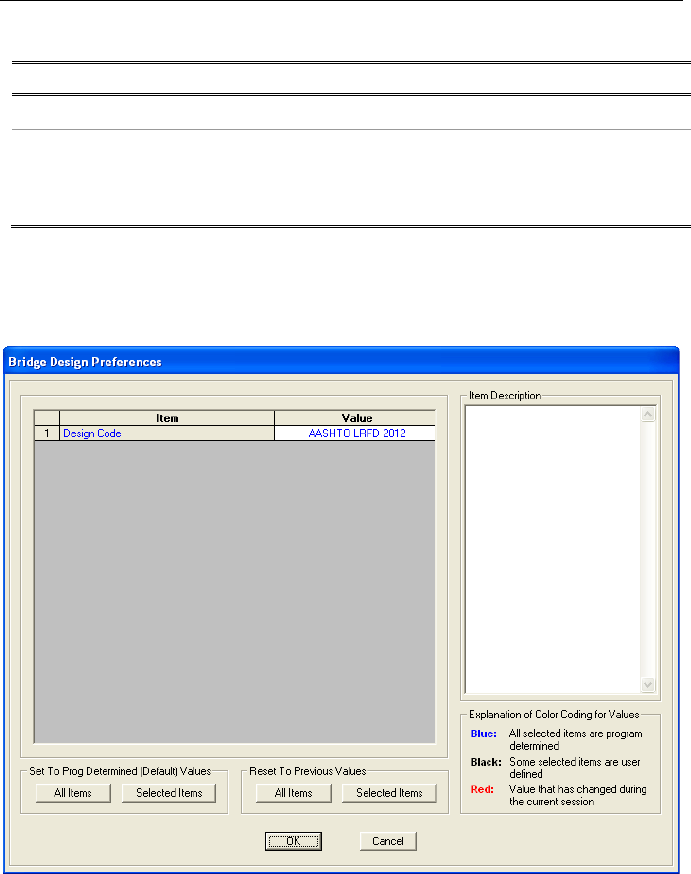This screenshot has height=874, width=691.
Task: Click the Black color coding label
Action: click(x=486, y=762)
